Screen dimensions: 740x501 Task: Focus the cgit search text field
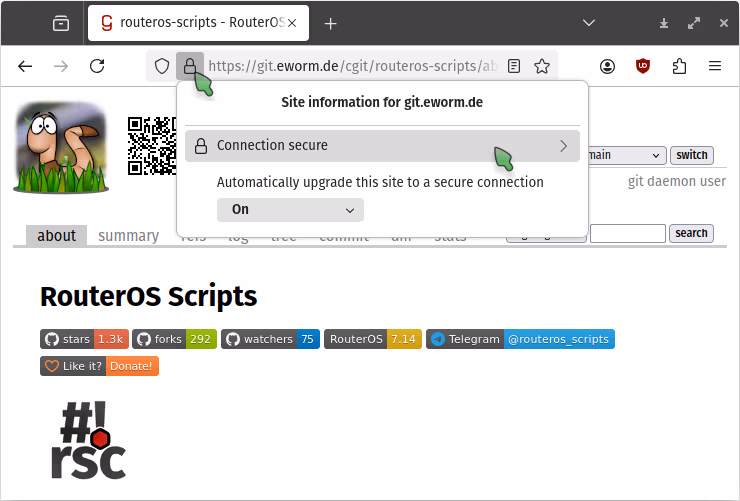tap(627, 233)
